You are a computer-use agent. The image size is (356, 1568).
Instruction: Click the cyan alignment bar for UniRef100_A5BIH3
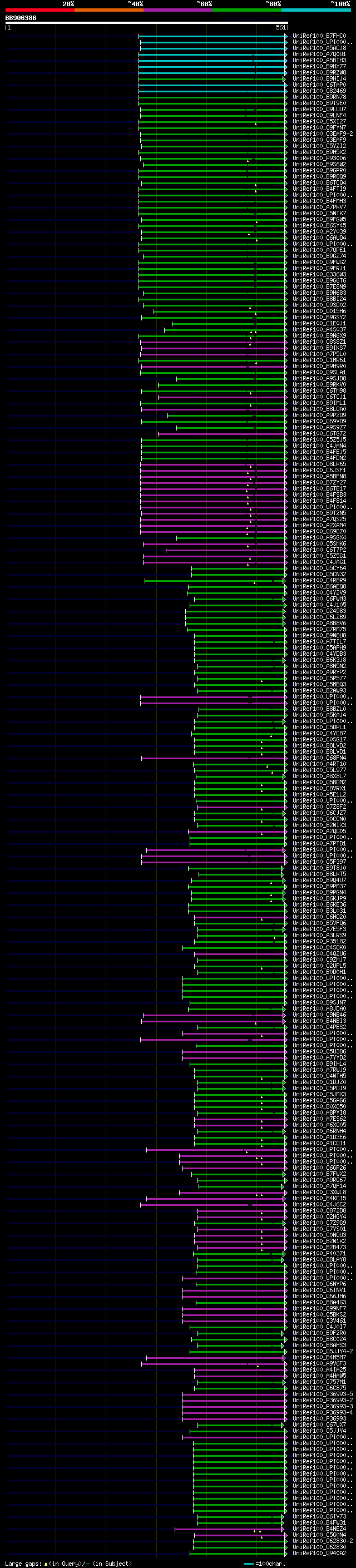tap(213, 60)
